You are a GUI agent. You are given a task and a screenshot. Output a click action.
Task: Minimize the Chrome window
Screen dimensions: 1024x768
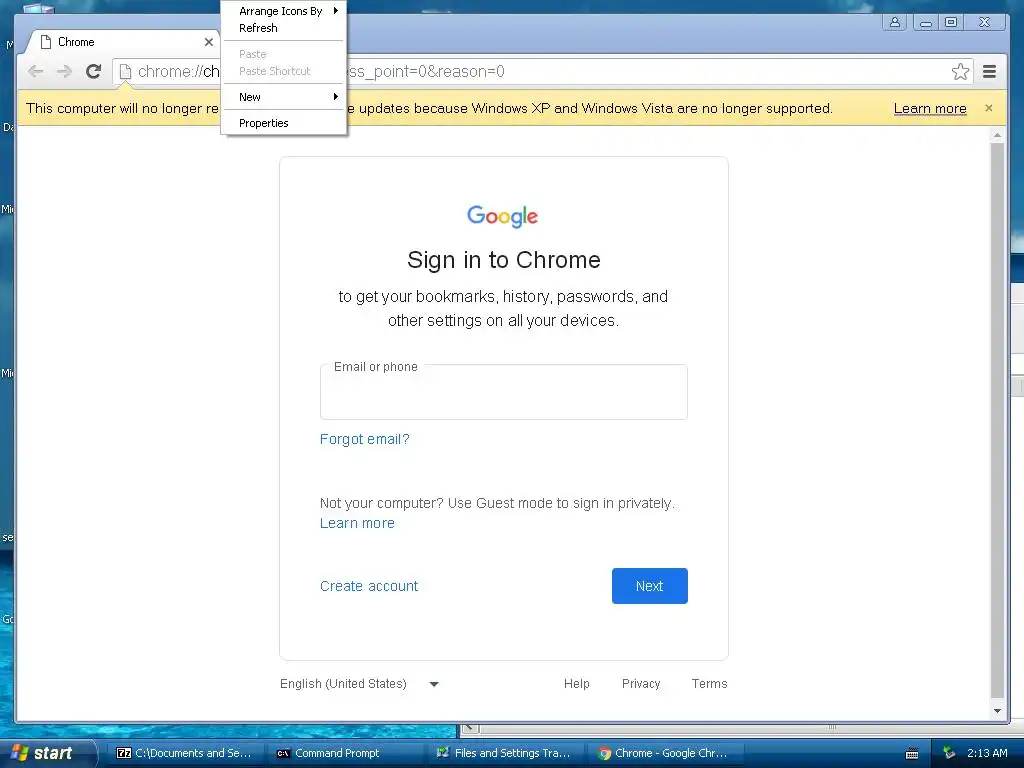click(925, 22)
